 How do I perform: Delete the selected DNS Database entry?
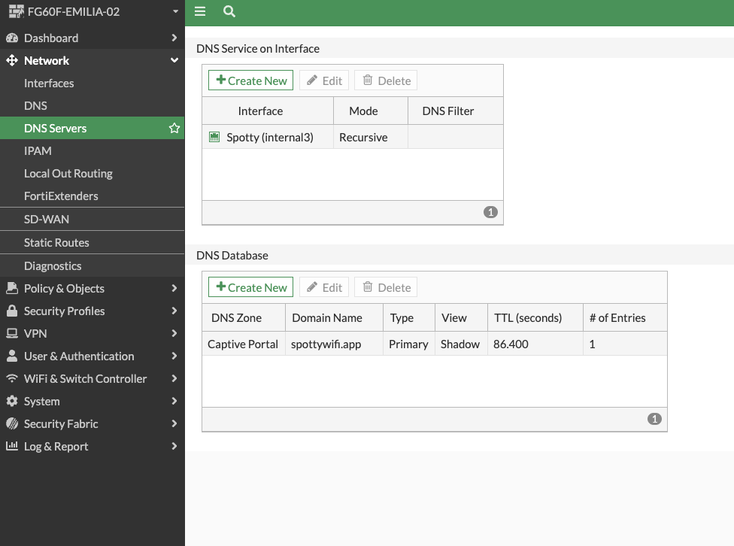pos(386,287)
